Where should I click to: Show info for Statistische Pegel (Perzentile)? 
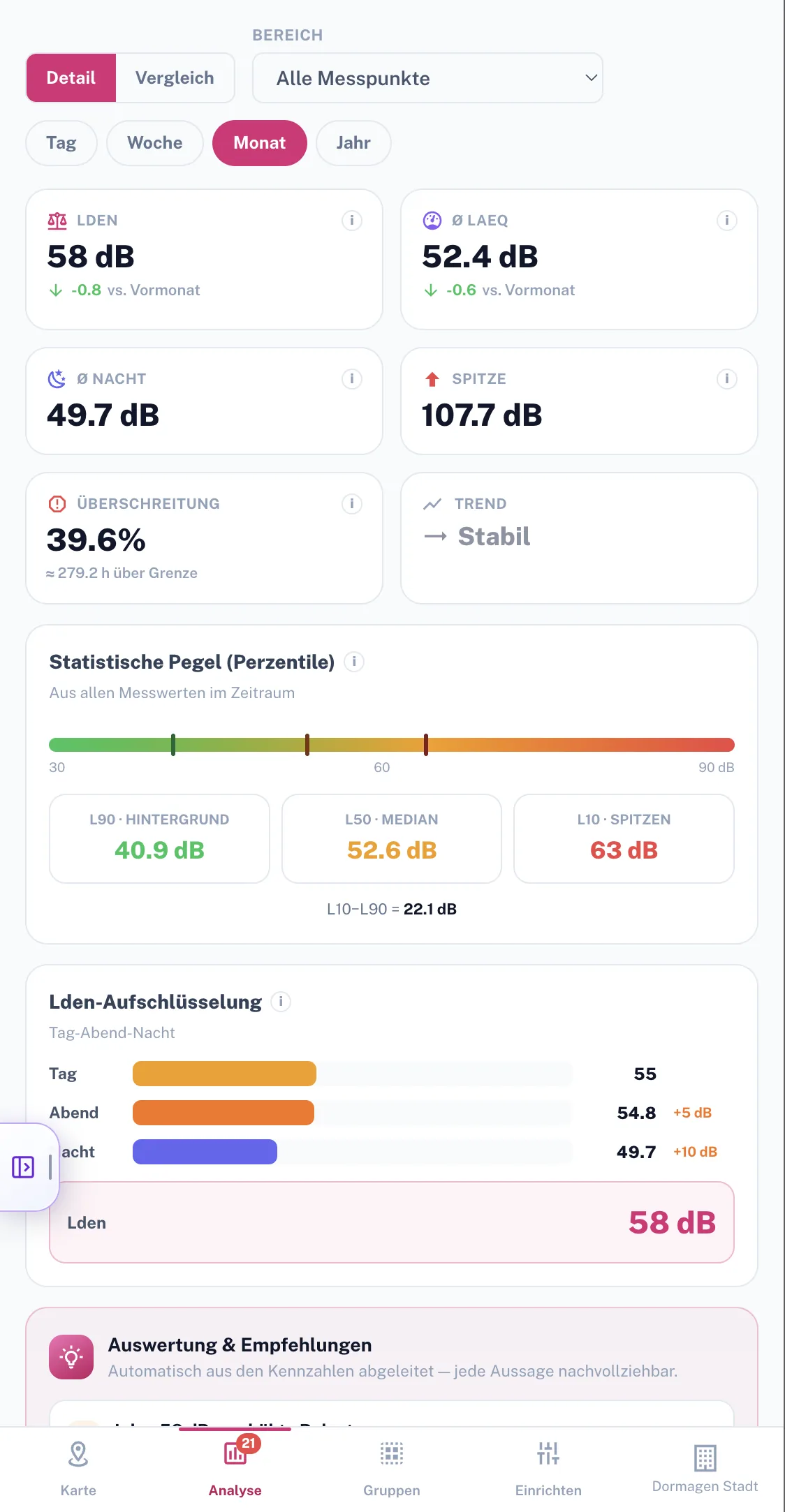click(x=354, y=662)
